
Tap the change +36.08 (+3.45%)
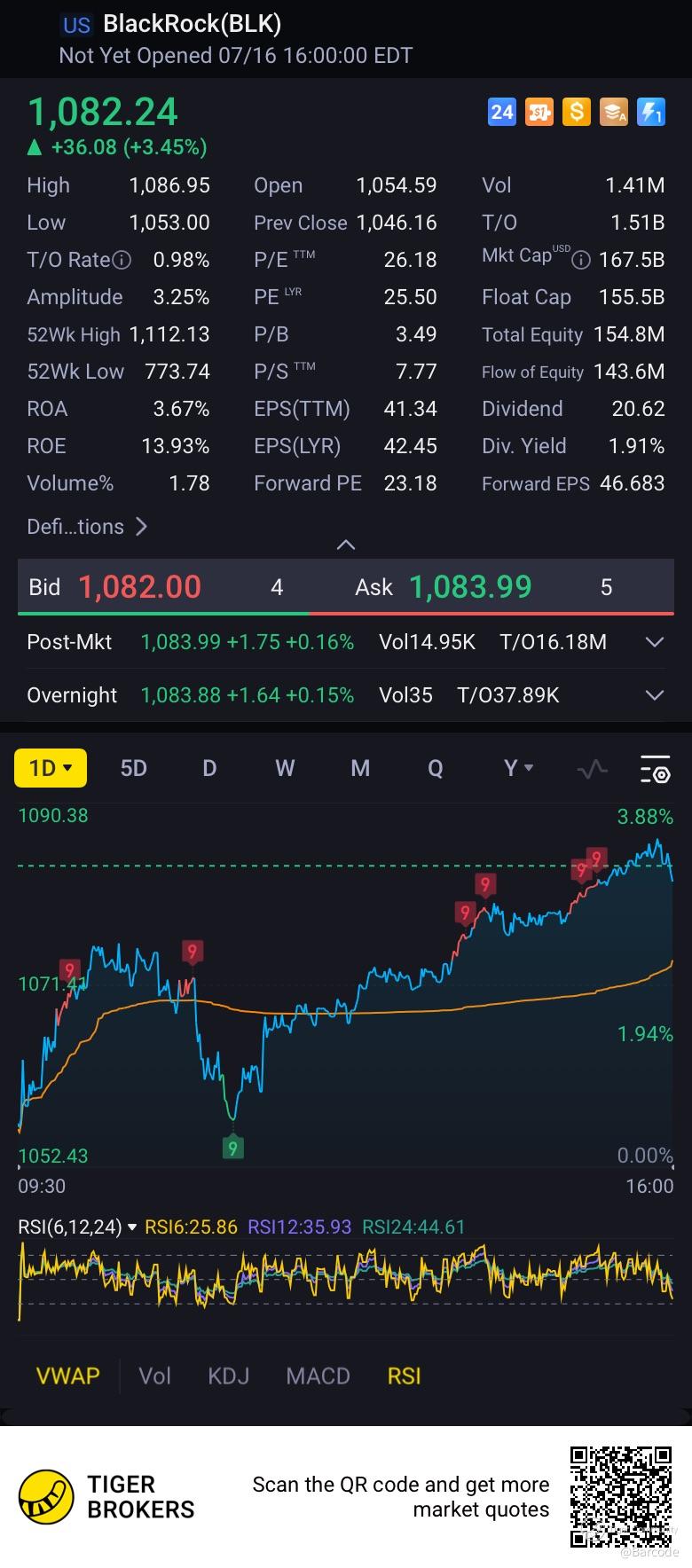point(129,147)
